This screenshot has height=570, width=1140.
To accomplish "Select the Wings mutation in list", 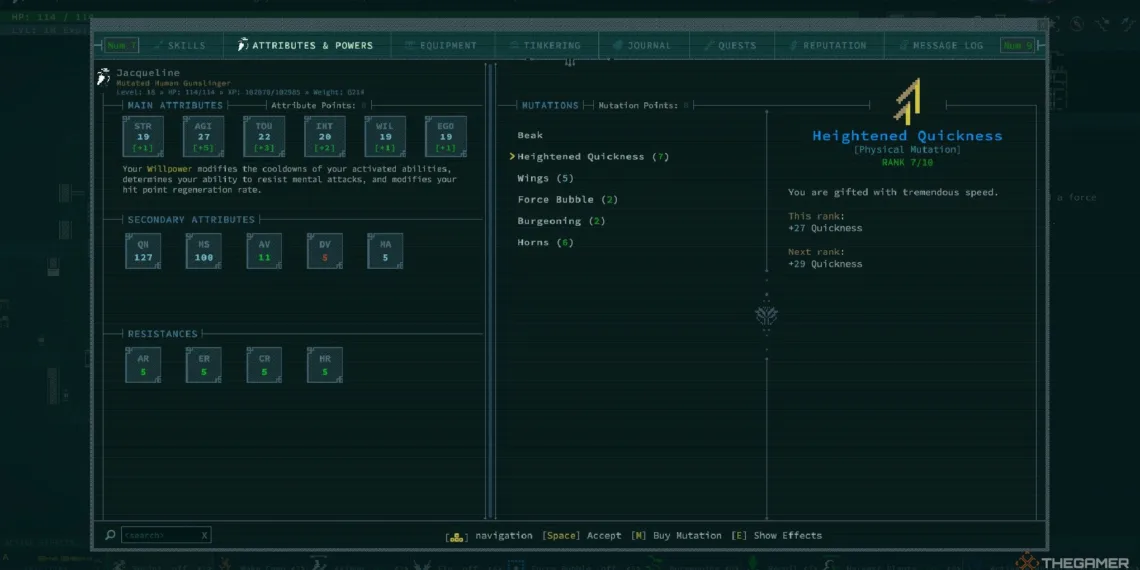I will tap(545, 178).
